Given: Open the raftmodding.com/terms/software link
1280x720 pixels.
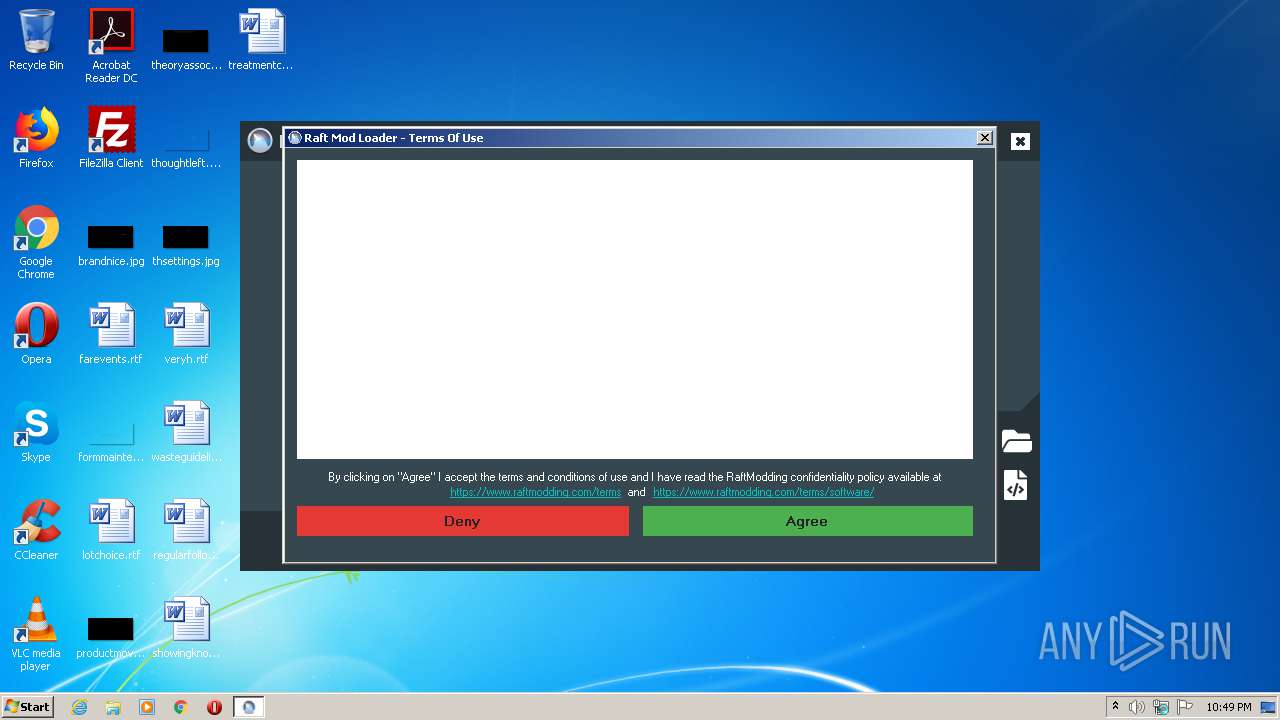Looking at the screenshot, I should (764, 492).
